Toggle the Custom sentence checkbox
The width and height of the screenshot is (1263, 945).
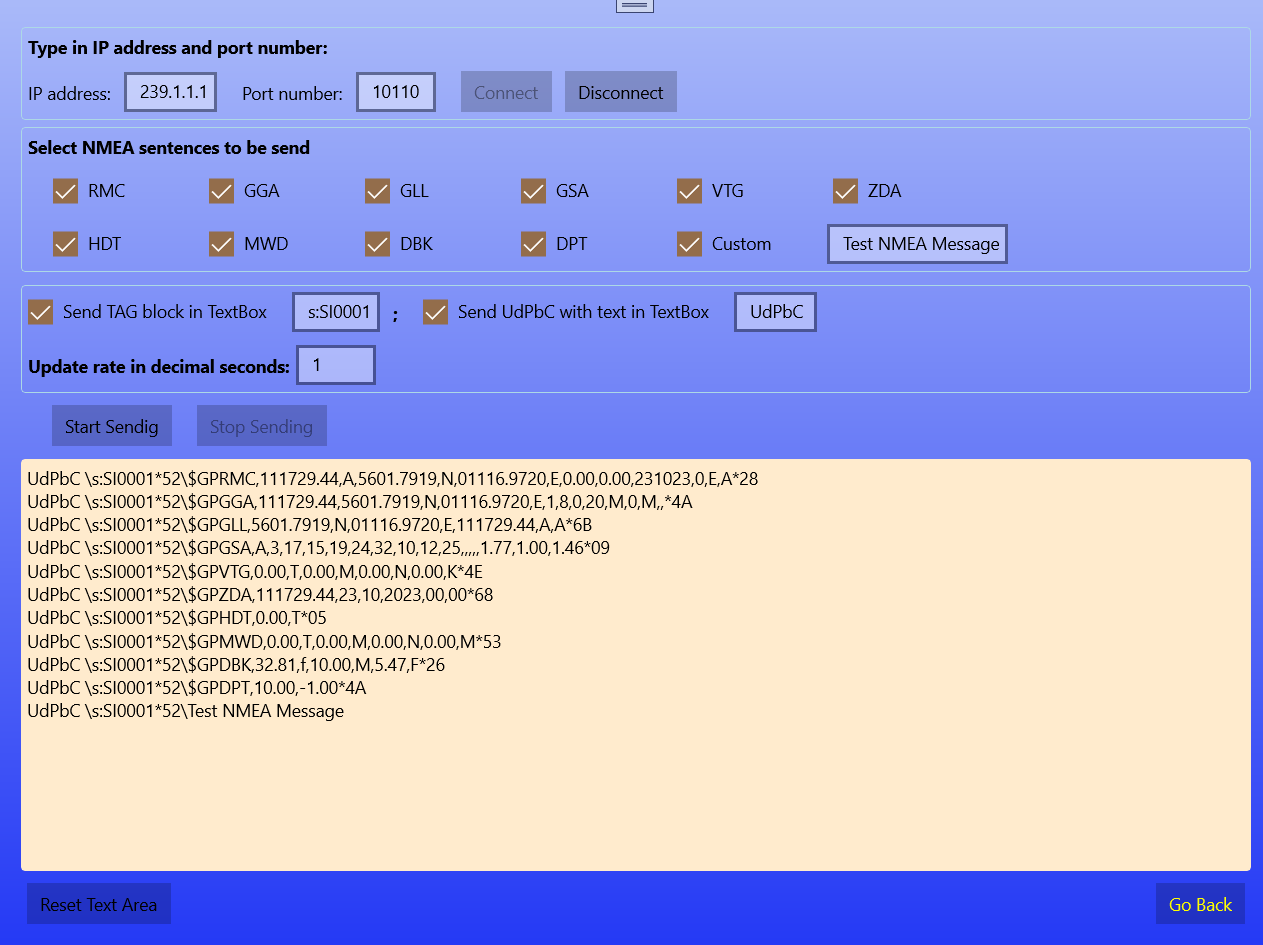[689, 243]
